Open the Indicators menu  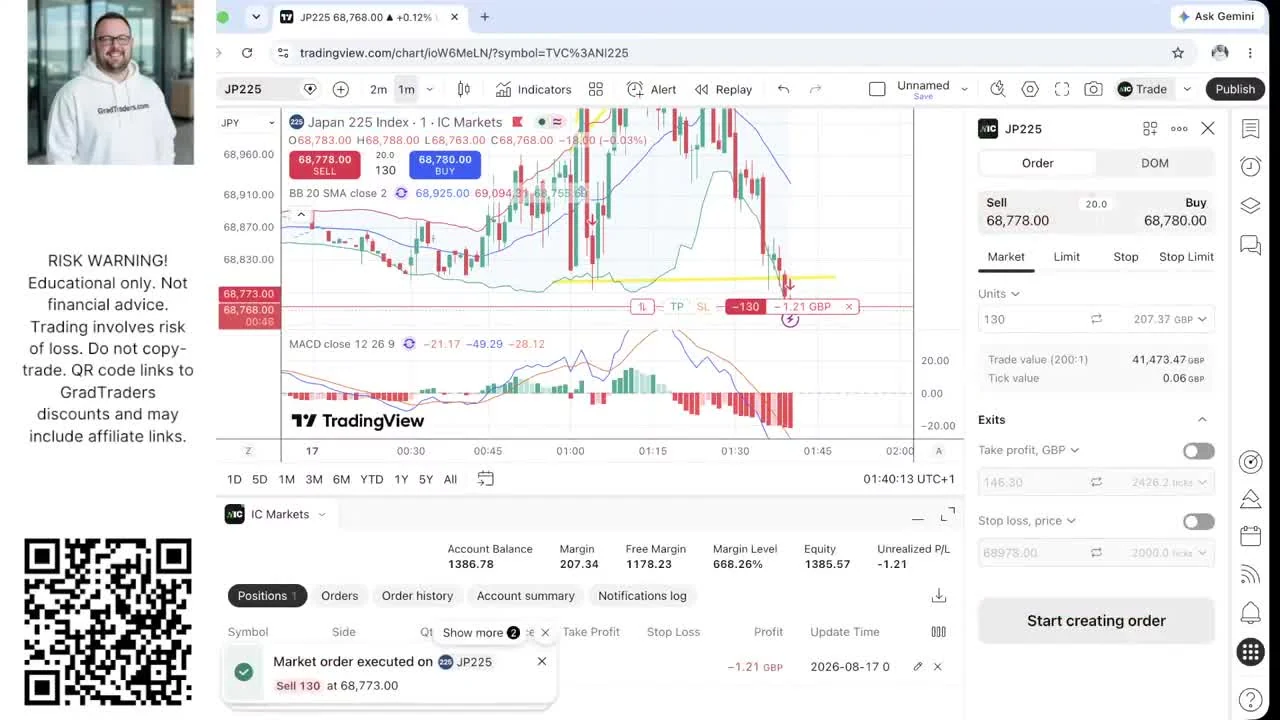coord(533,89)
